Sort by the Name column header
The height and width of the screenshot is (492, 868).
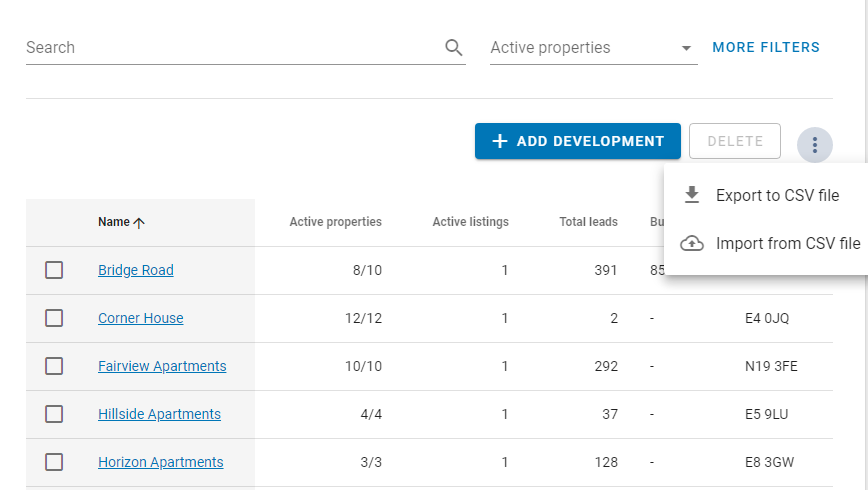point(113,222)
